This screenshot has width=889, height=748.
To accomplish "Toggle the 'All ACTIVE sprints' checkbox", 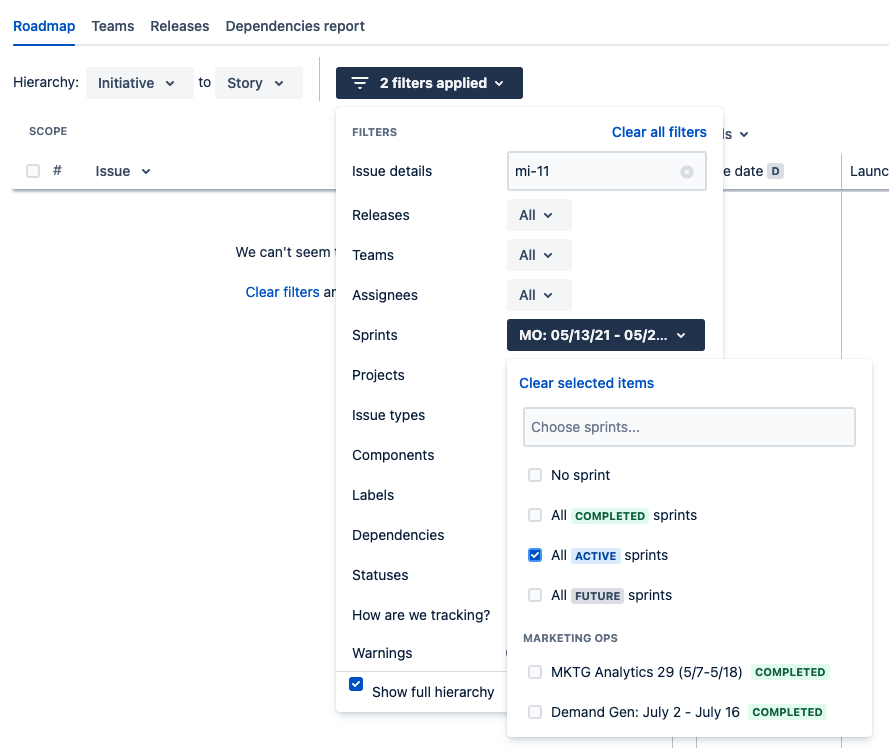I will point(535,555).
